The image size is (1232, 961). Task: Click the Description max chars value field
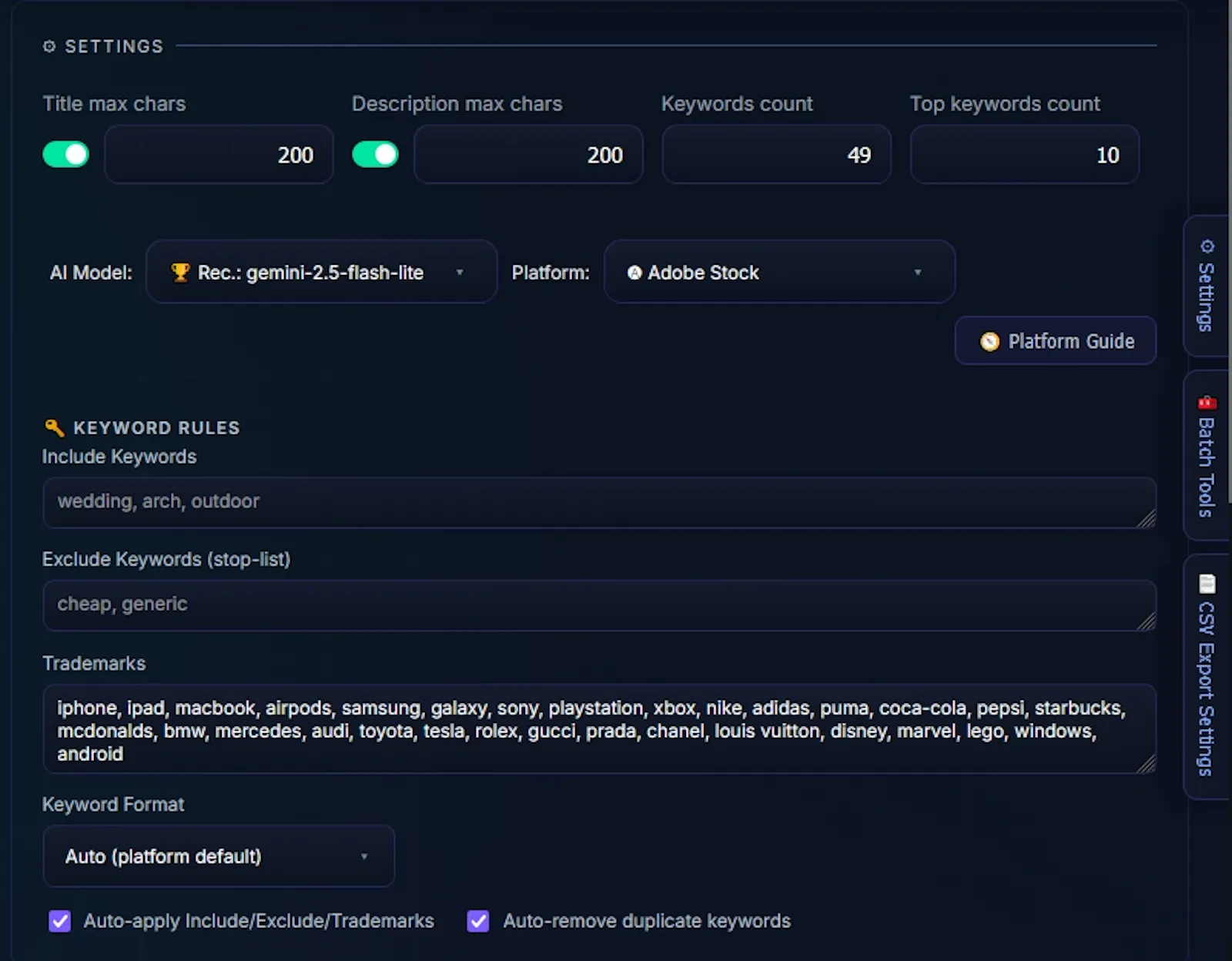pos(528,154)
